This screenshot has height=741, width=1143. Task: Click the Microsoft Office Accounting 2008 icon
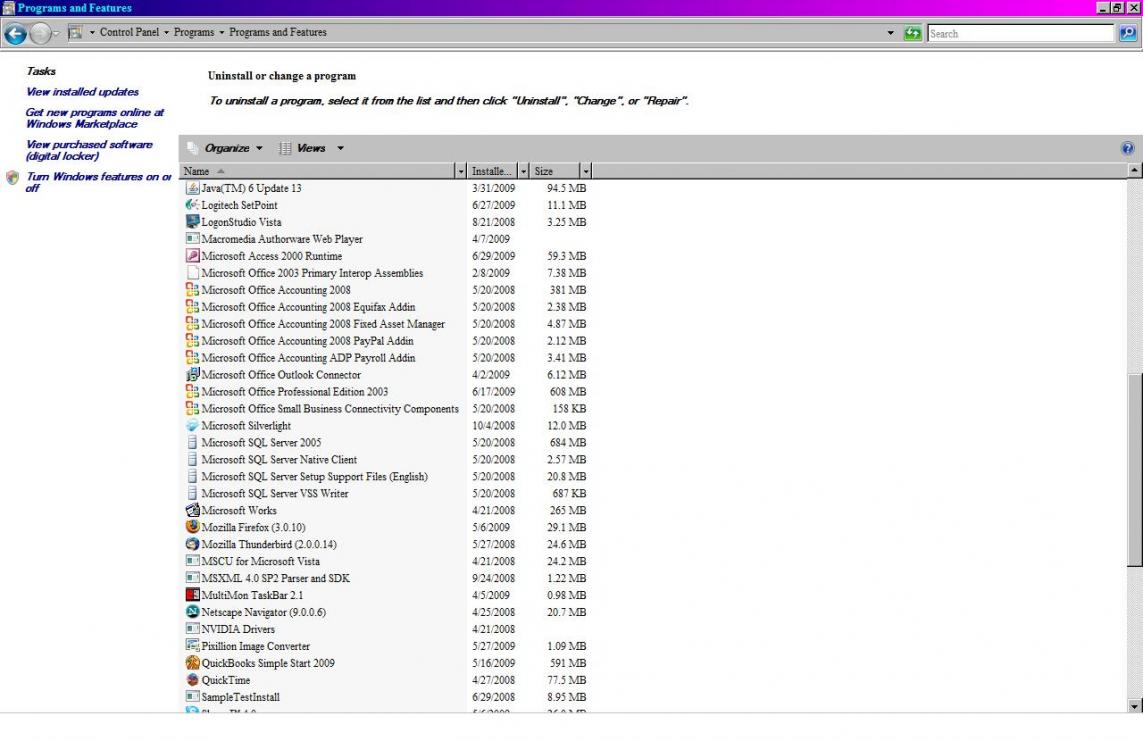pos(192,289)
